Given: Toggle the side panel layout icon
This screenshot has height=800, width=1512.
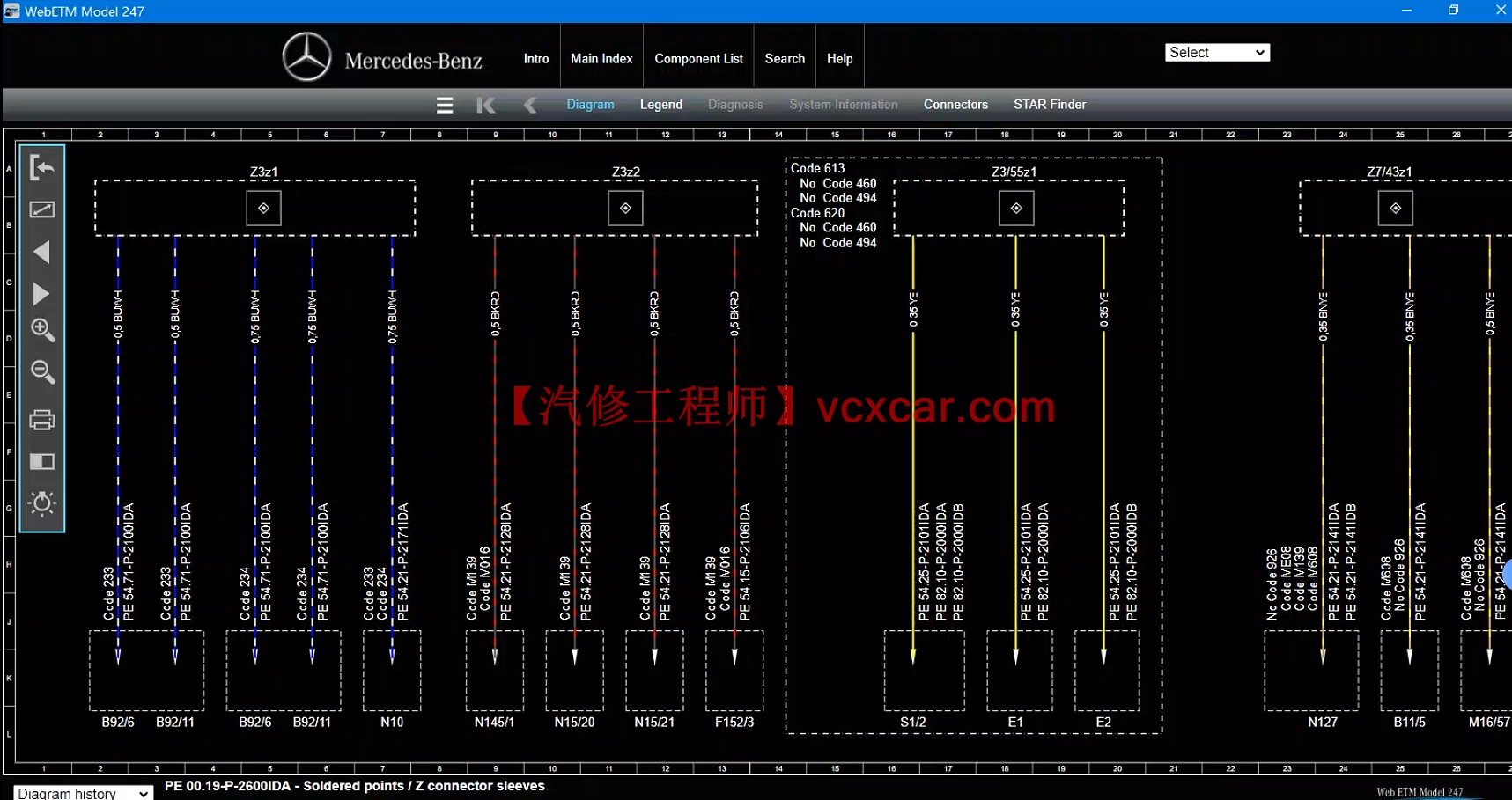Looking at the screenshot, I should [x=41, y=462].
